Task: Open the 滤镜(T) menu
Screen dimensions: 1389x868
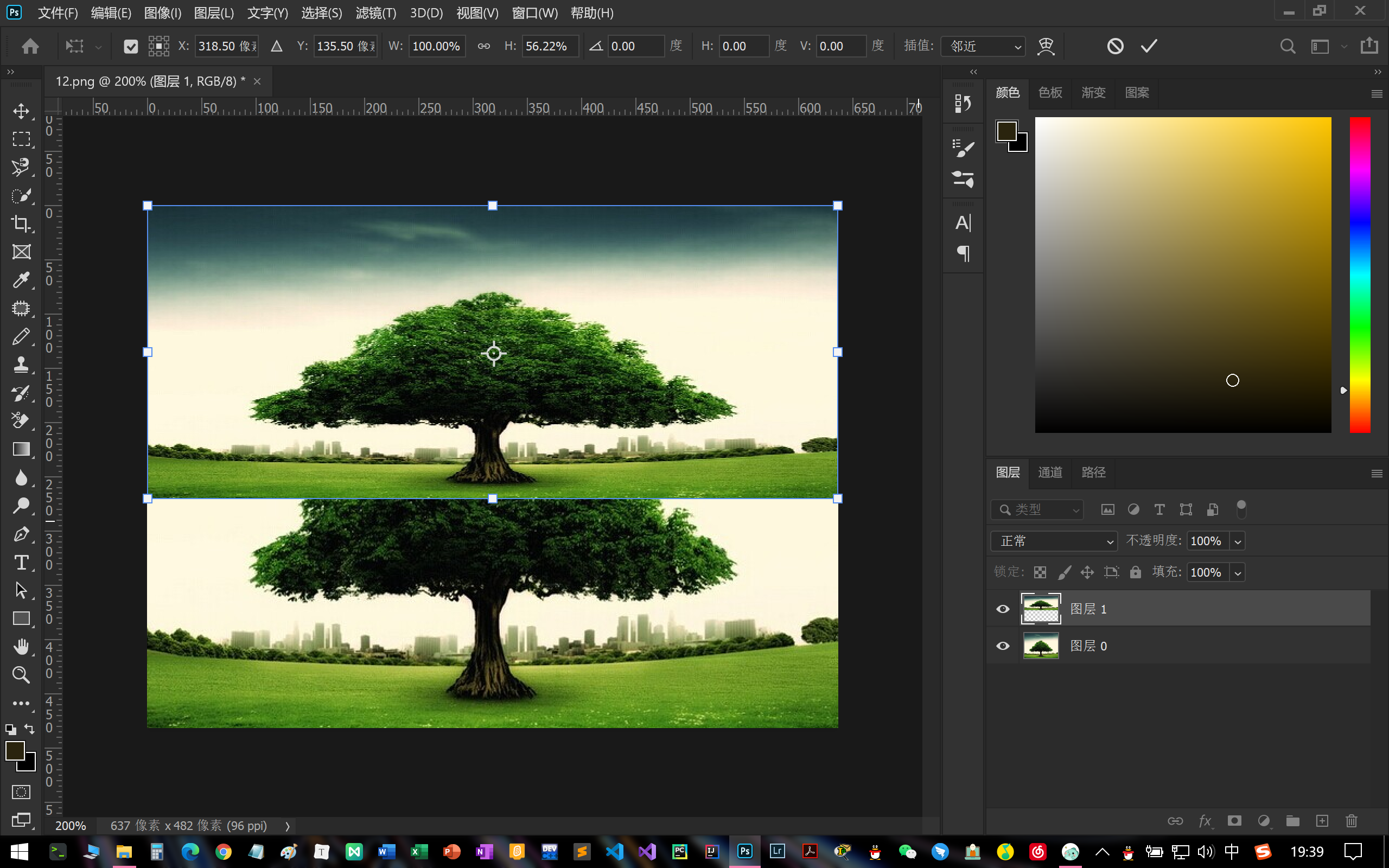Action: coord(376,12)
